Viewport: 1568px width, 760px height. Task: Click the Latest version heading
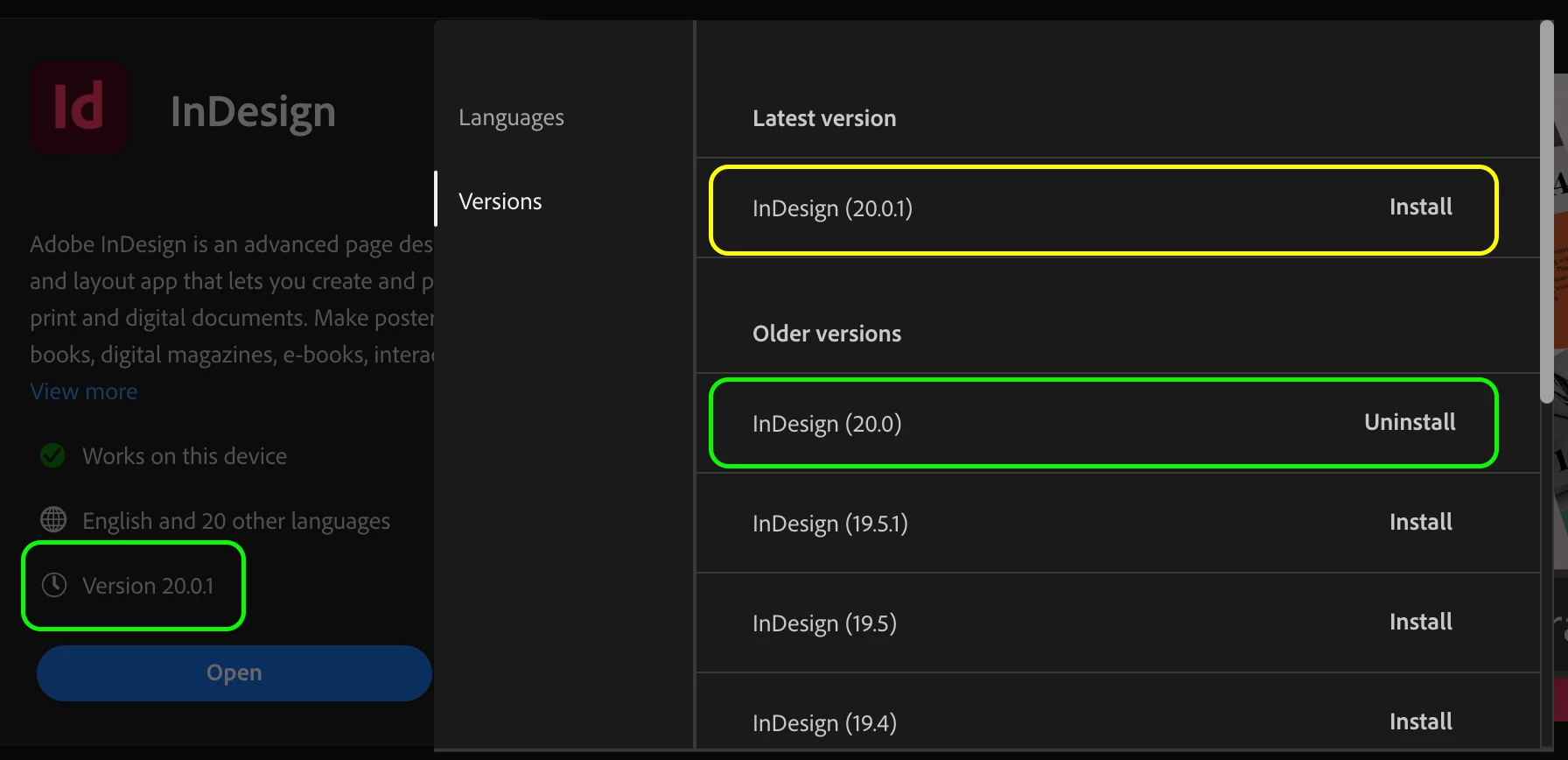pyautogui.click(x=824, y=118)
